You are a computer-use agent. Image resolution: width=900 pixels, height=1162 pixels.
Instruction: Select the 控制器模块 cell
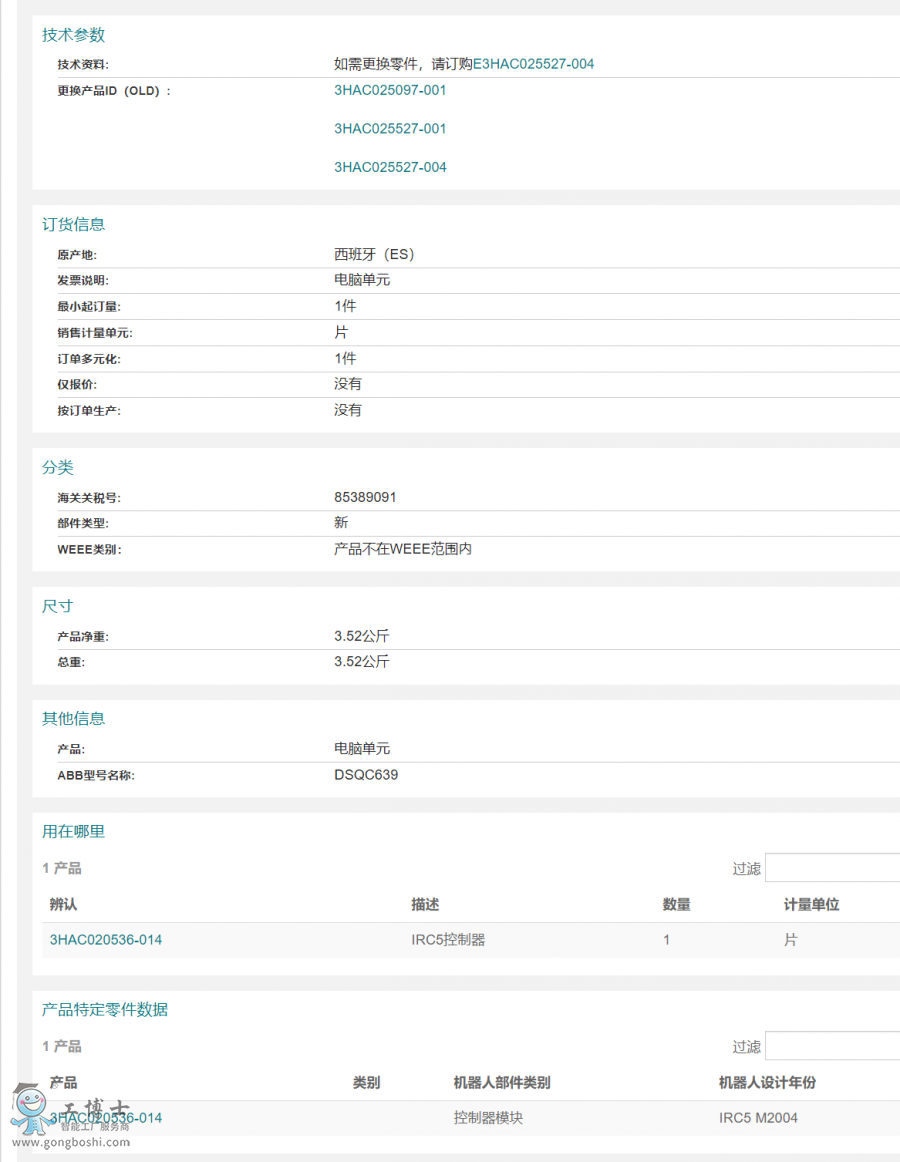(x=489, y=1118)
